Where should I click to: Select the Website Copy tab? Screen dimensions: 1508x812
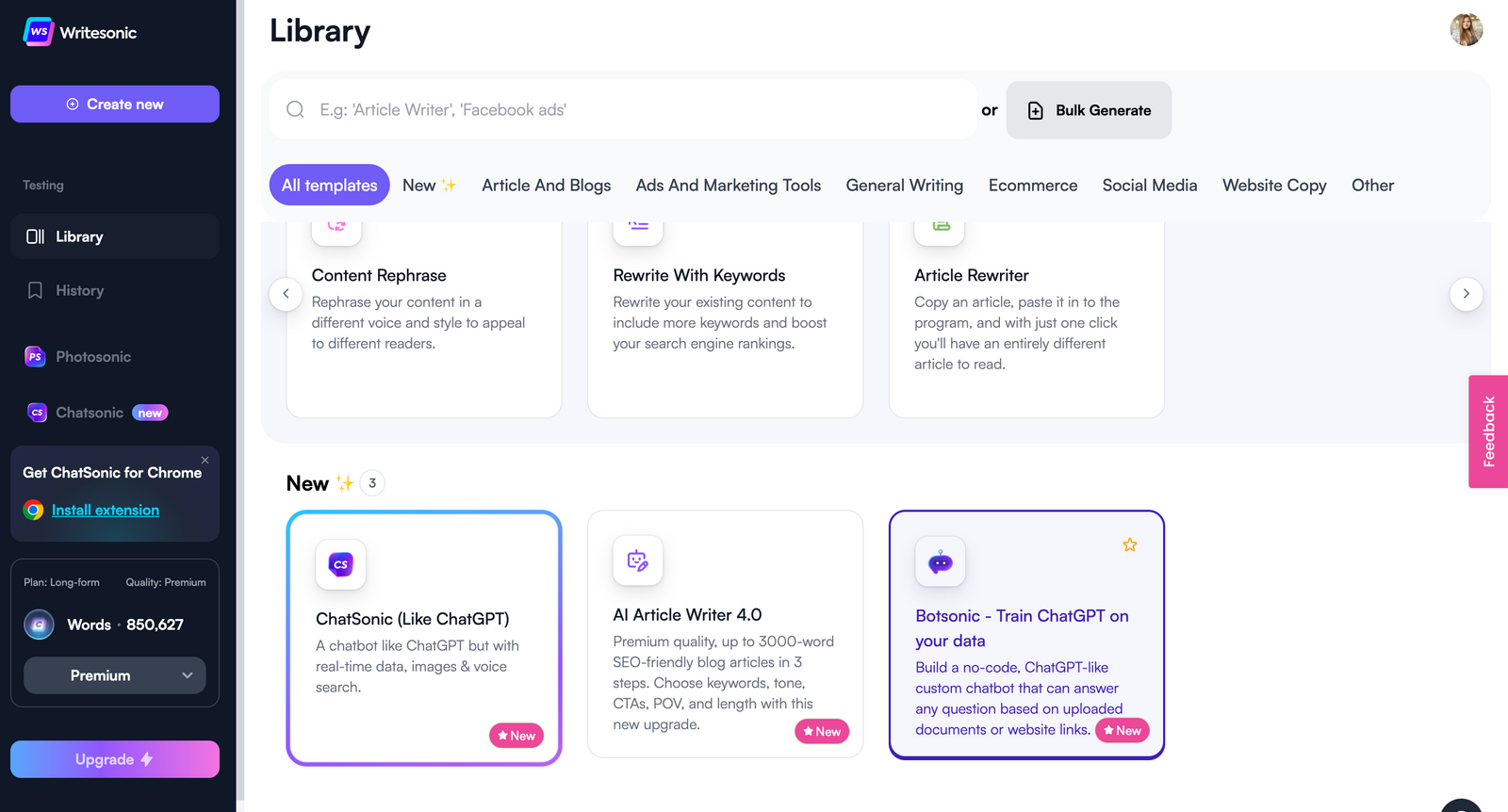click(x=1274, y=185)
